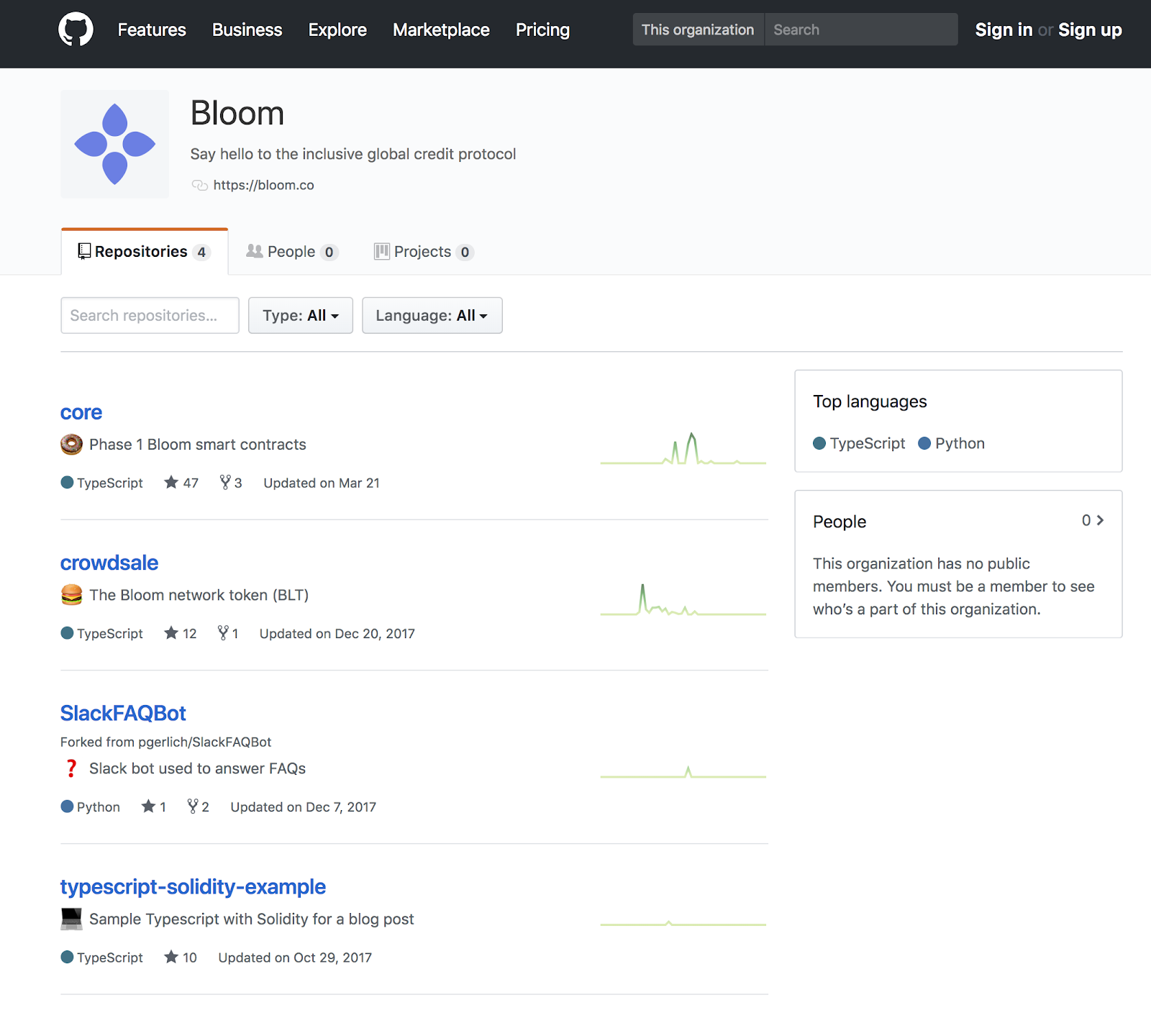Open the typescript-solidity-example repository
1151x1036 pixels.
193,886
